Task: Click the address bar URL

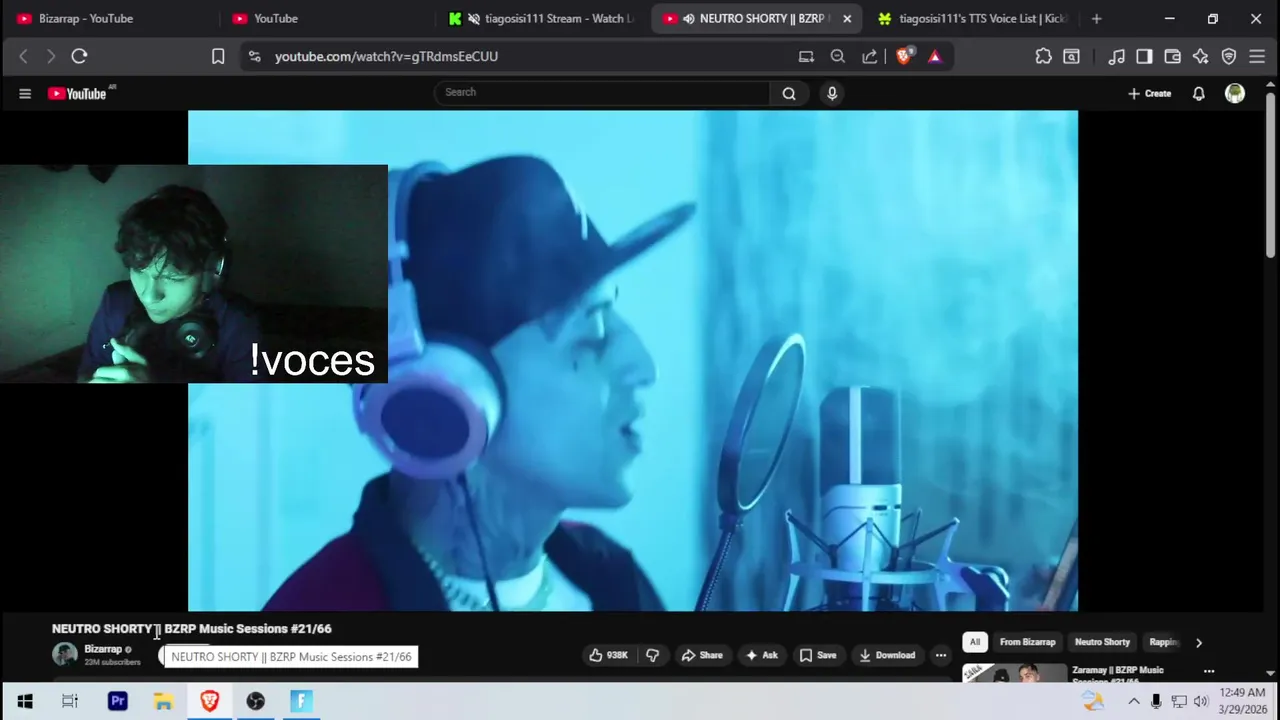Action: (386, 57)
